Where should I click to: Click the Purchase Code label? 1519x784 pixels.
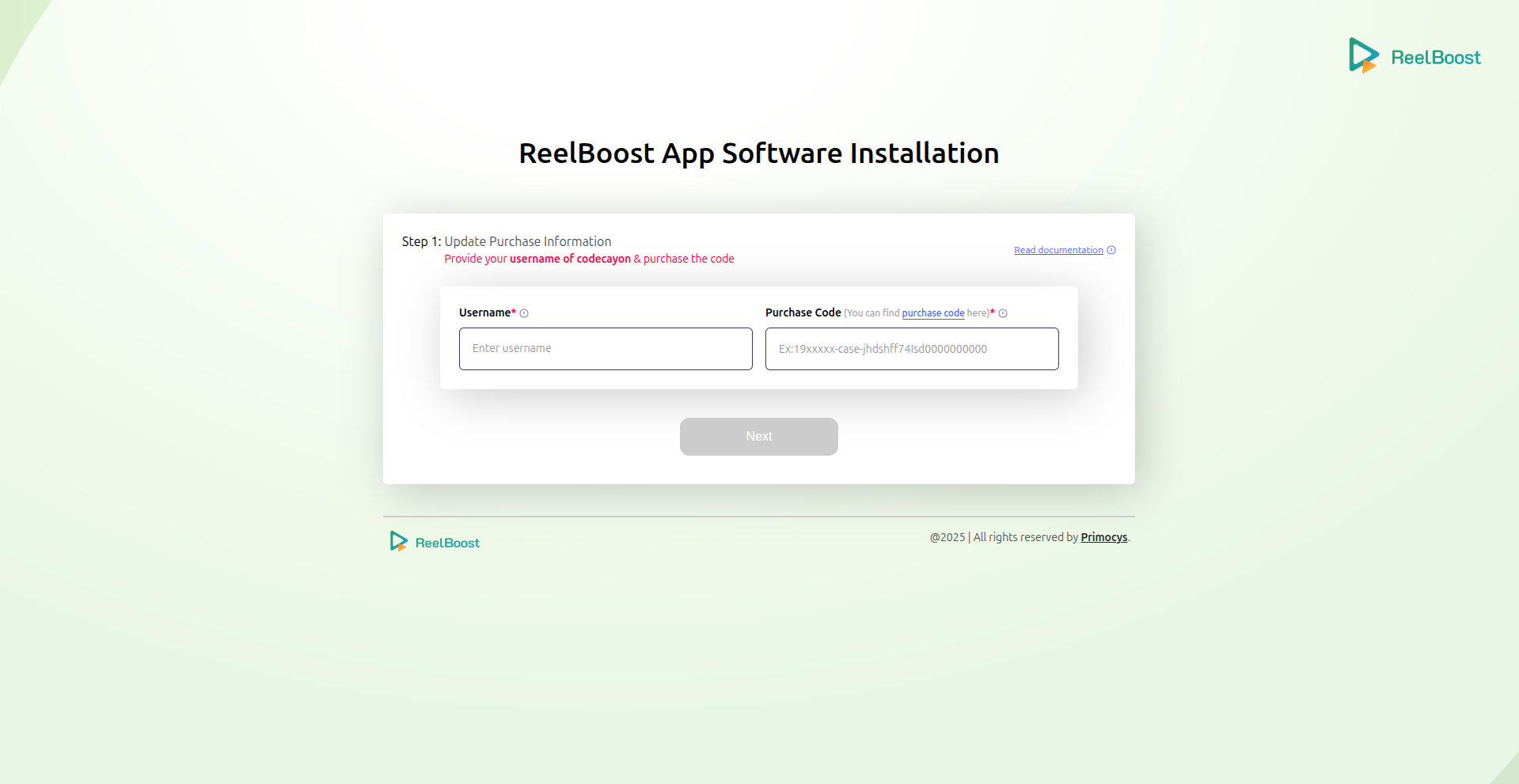tap(803, 312)
